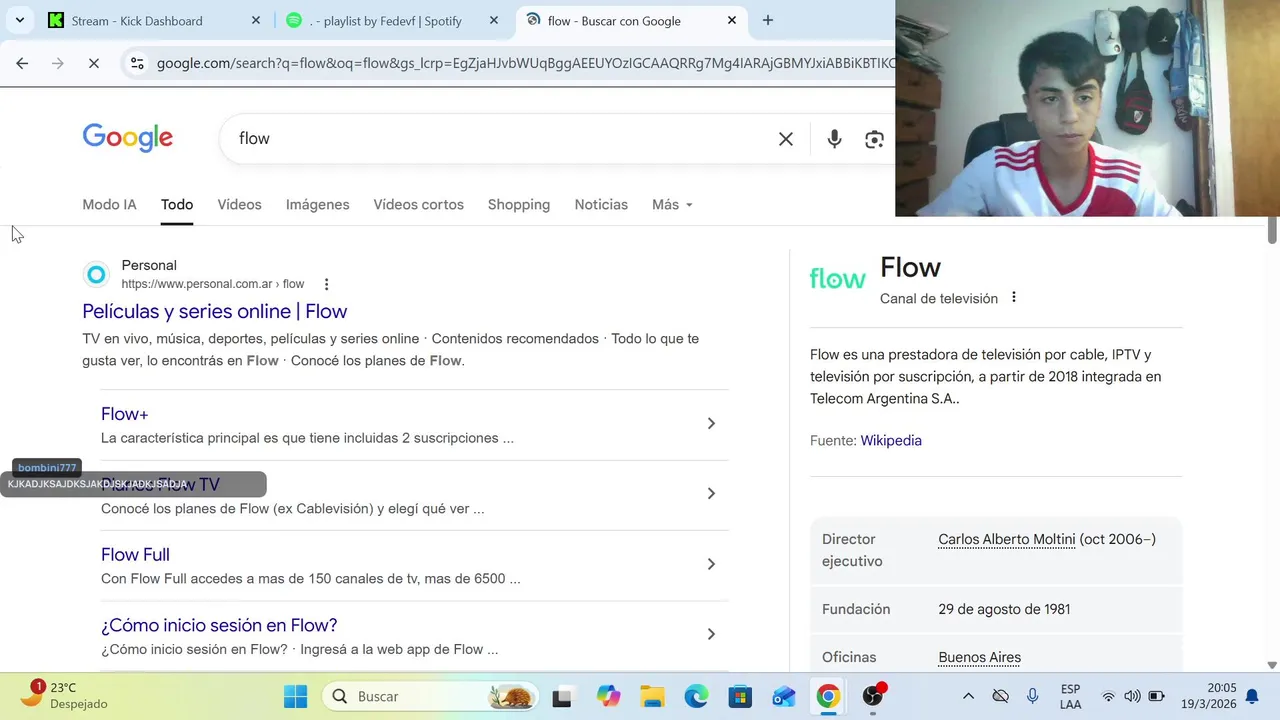The width and height of the screenshot is (1280, 720).
Task: Select the Imágenes search filter
Action: [x=317, y=204]
